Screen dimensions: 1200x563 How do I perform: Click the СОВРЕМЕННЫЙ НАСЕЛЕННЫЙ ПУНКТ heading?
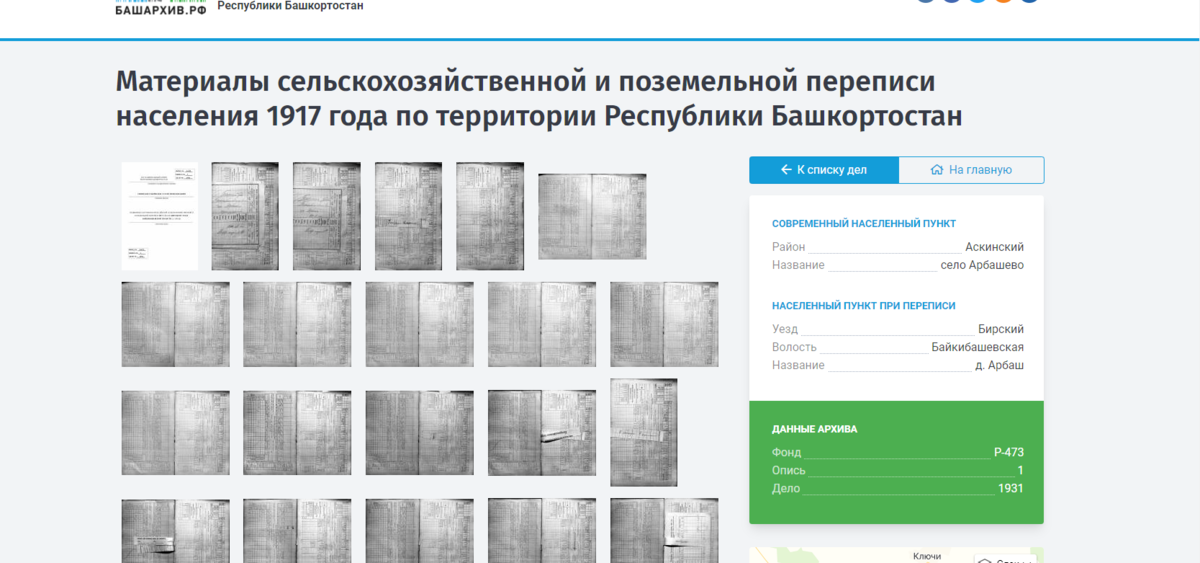coord(864,224)
